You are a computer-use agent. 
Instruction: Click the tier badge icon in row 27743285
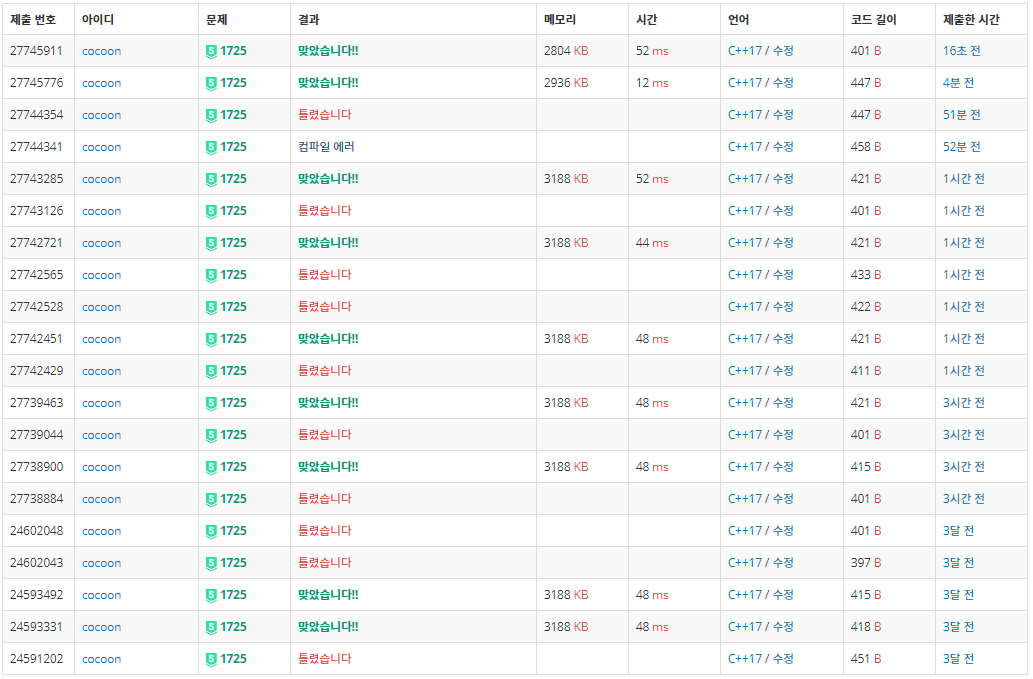coord(211,179)
